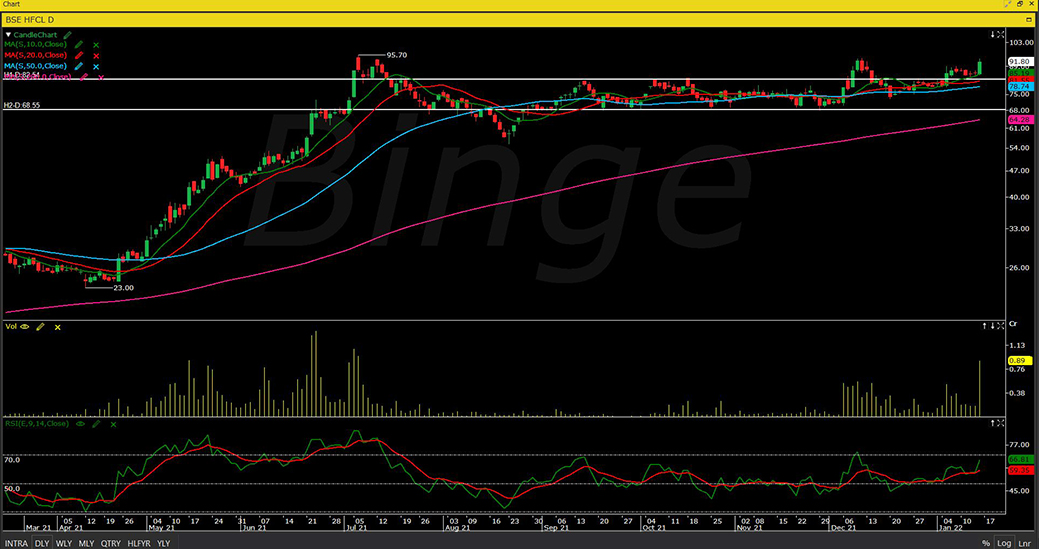The width and height of the screenshot is (1039, 549).
Task: Click the 23.00 low price annotation
Action: pyautogui.click(x=124, y=287)
